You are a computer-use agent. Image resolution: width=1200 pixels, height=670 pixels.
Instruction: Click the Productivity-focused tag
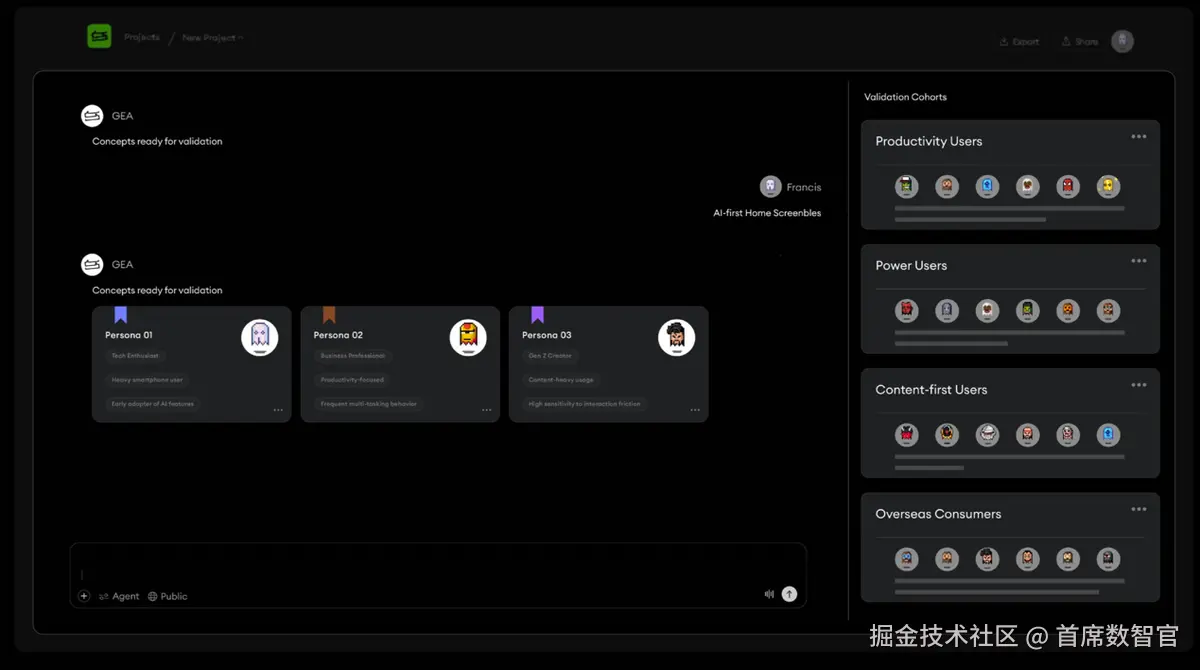(352, 380)
